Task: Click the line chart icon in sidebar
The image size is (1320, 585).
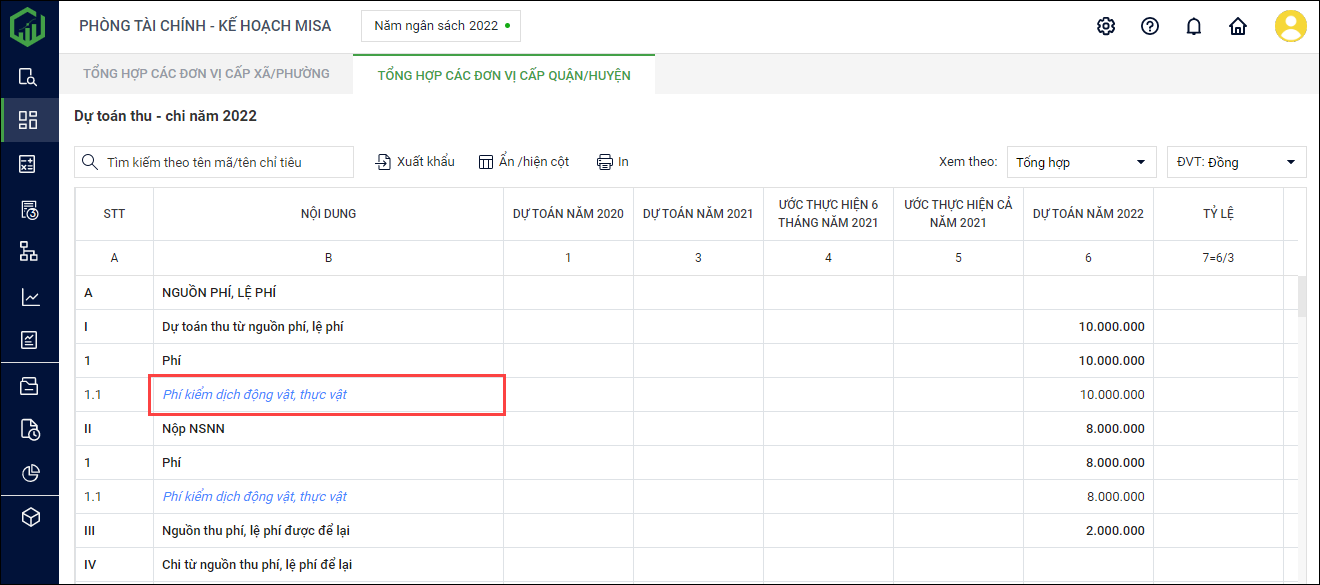Action: tap(29, 297)
